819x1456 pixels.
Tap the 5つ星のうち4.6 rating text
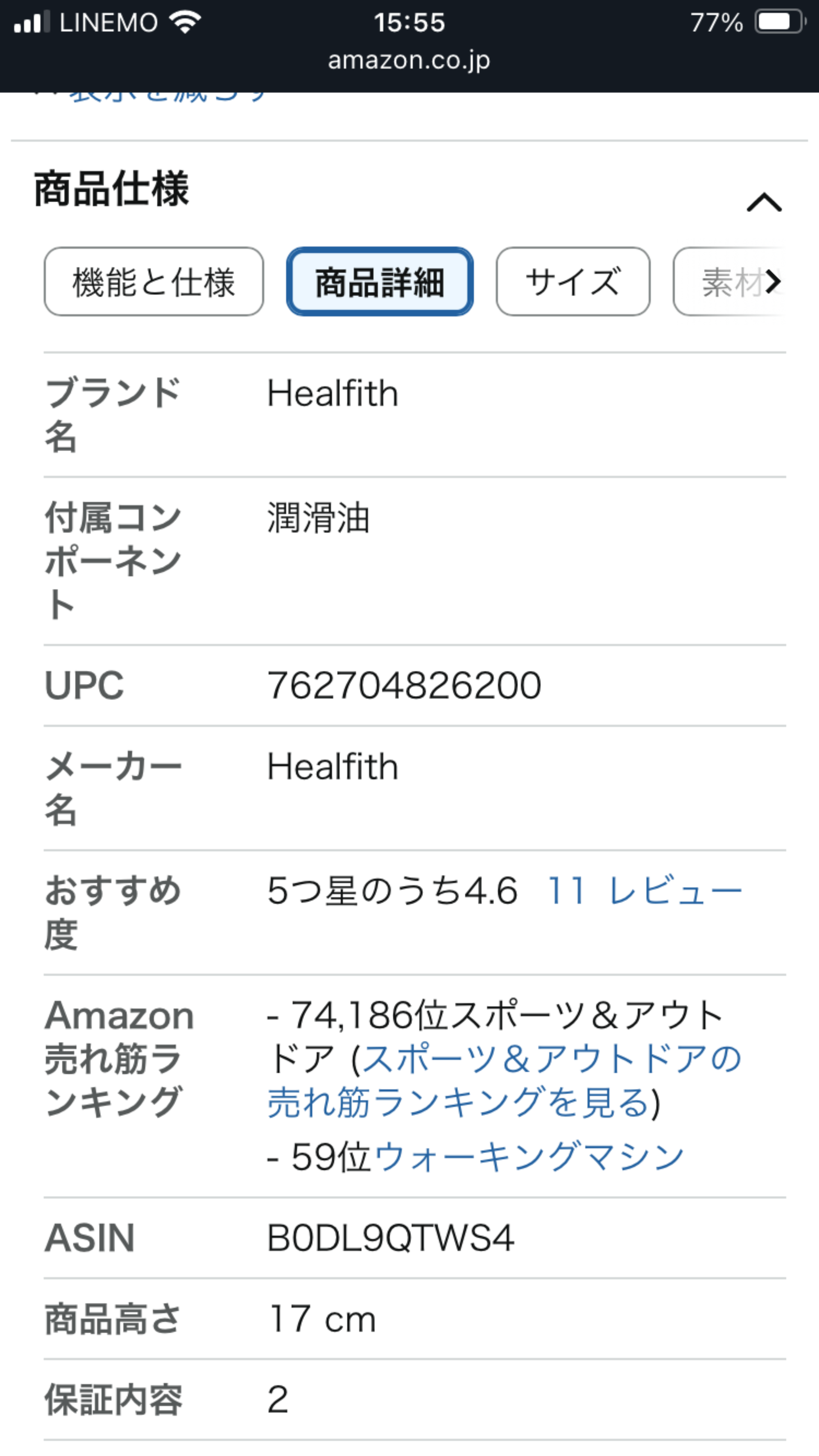tap(392, 891)
